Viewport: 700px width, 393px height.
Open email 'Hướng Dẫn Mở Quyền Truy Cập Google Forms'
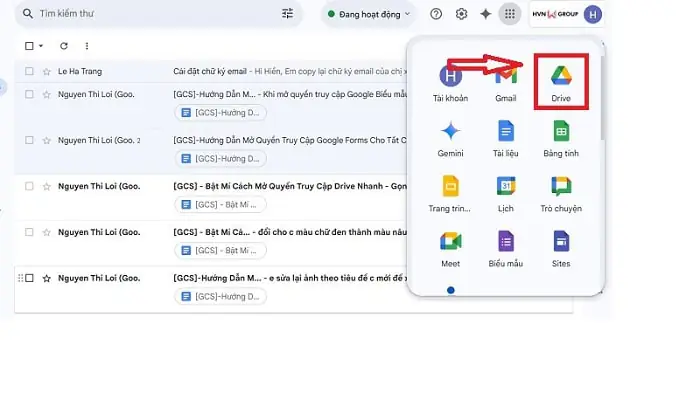click(x=290, y=140)
